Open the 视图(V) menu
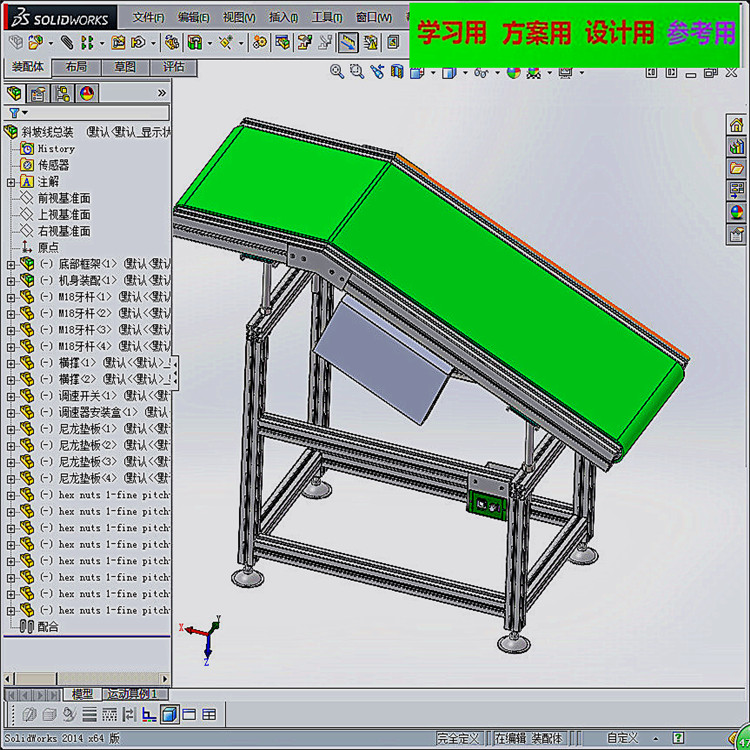The width and height of the screenshot is (750, 750). point(239,17)
